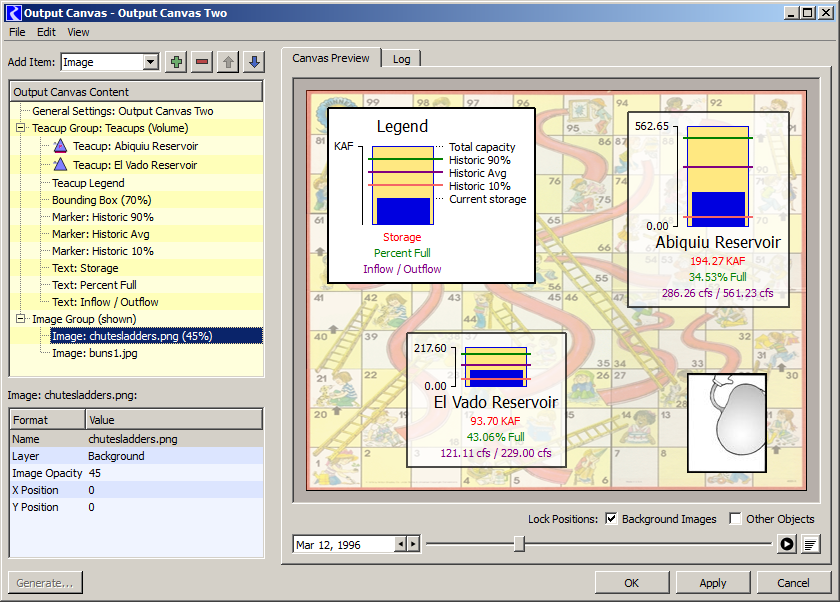Click the Mar 12, 1996 date field
Screen dimensions: 840x602
(x=344, y=545)
